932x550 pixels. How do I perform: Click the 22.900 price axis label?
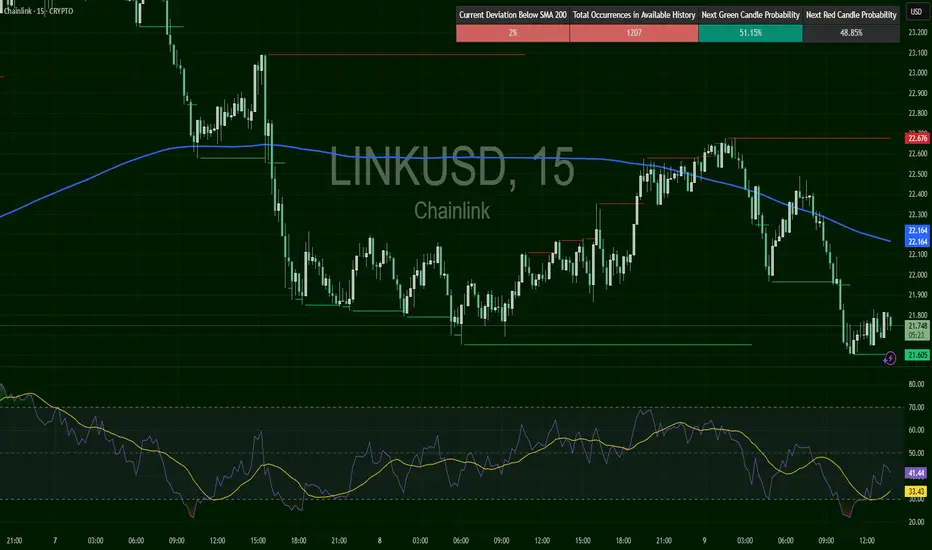point(918,93)
